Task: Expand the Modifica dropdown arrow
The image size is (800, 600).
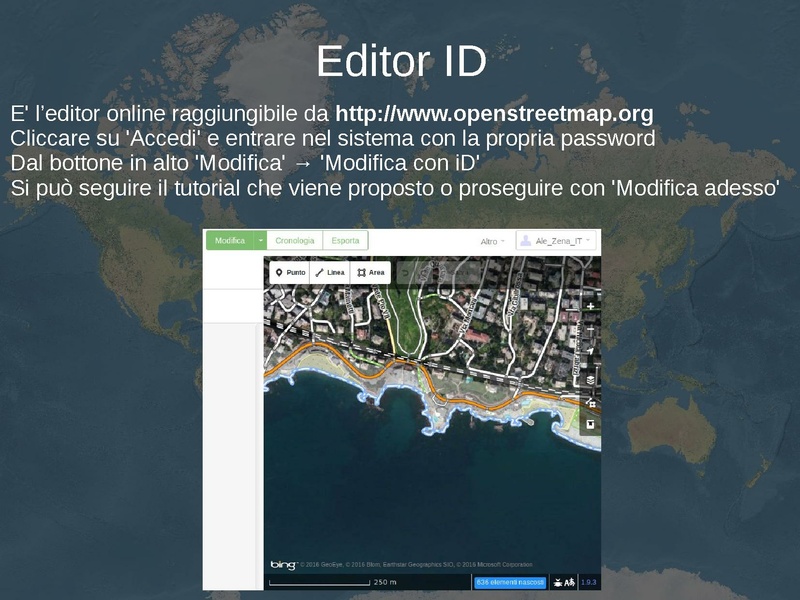Action: (x=260, y=241)
